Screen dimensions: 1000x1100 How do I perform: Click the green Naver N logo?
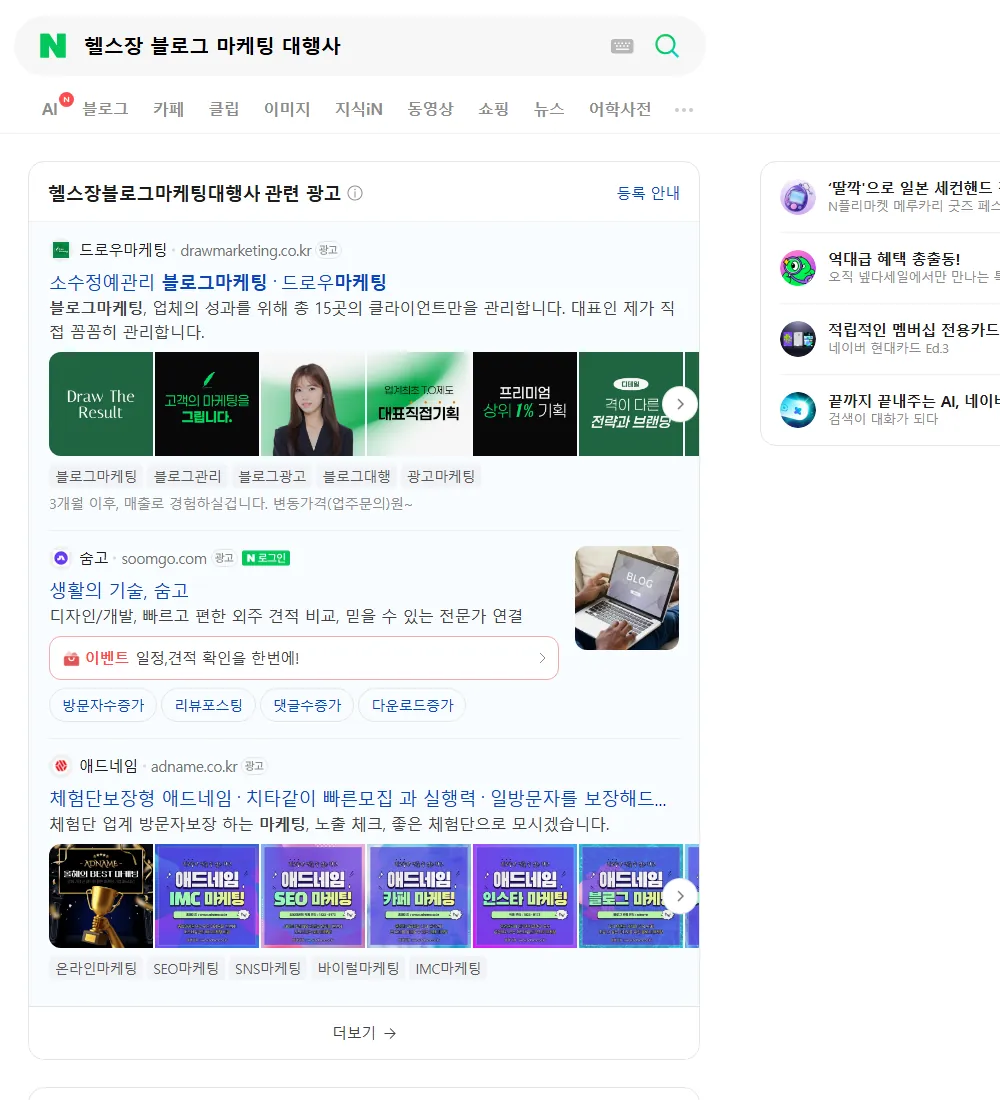click(53, 46)
